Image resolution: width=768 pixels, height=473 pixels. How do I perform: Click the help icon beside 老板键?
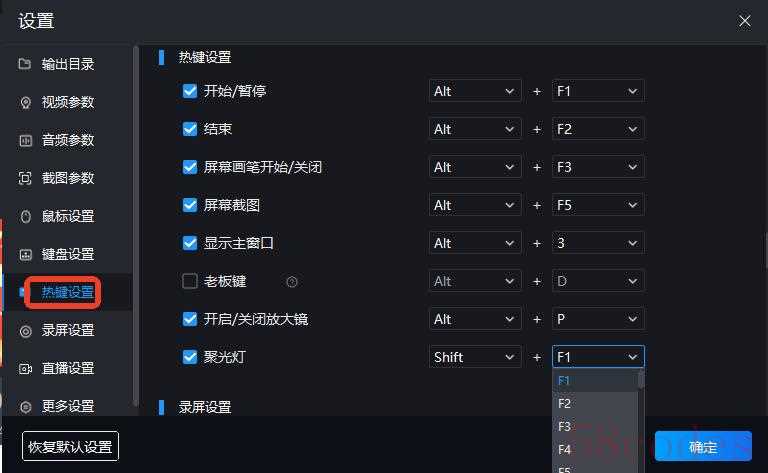tap(292, 282)
